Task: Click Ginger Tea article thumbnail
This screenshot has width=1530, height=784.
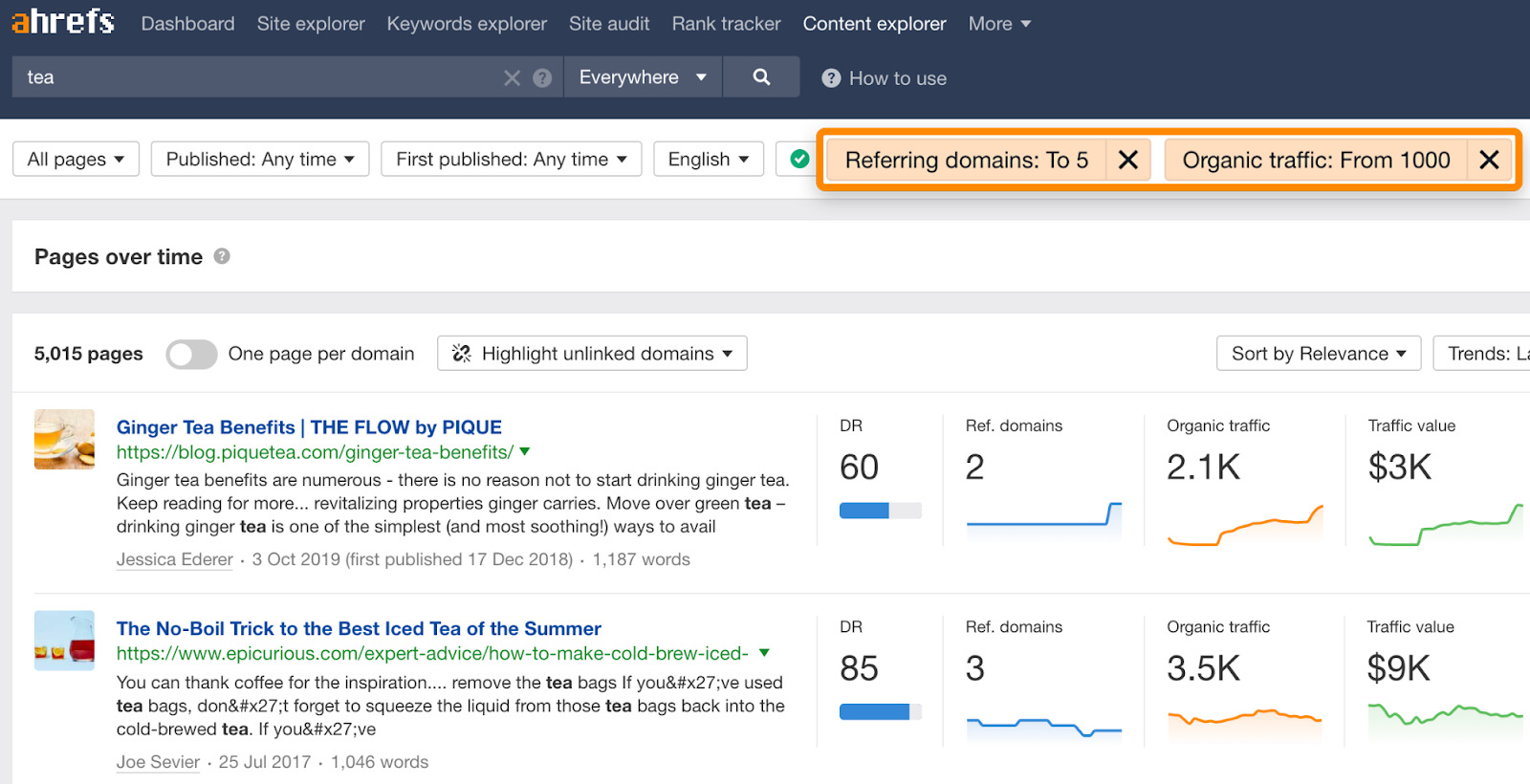Action: tap(64, 439)
